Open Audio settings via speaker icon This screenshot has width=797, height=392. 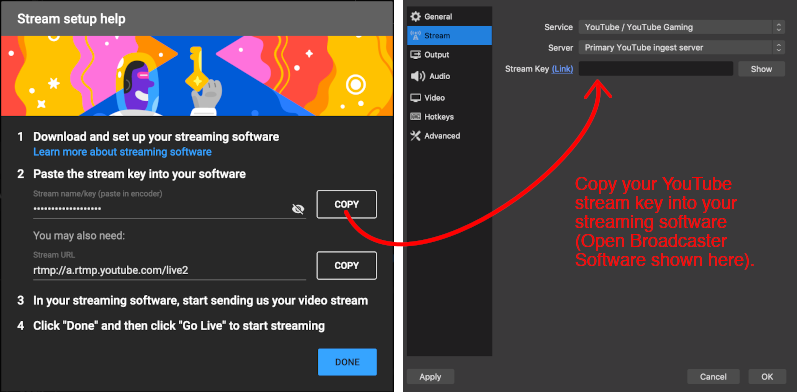[417, 76]
